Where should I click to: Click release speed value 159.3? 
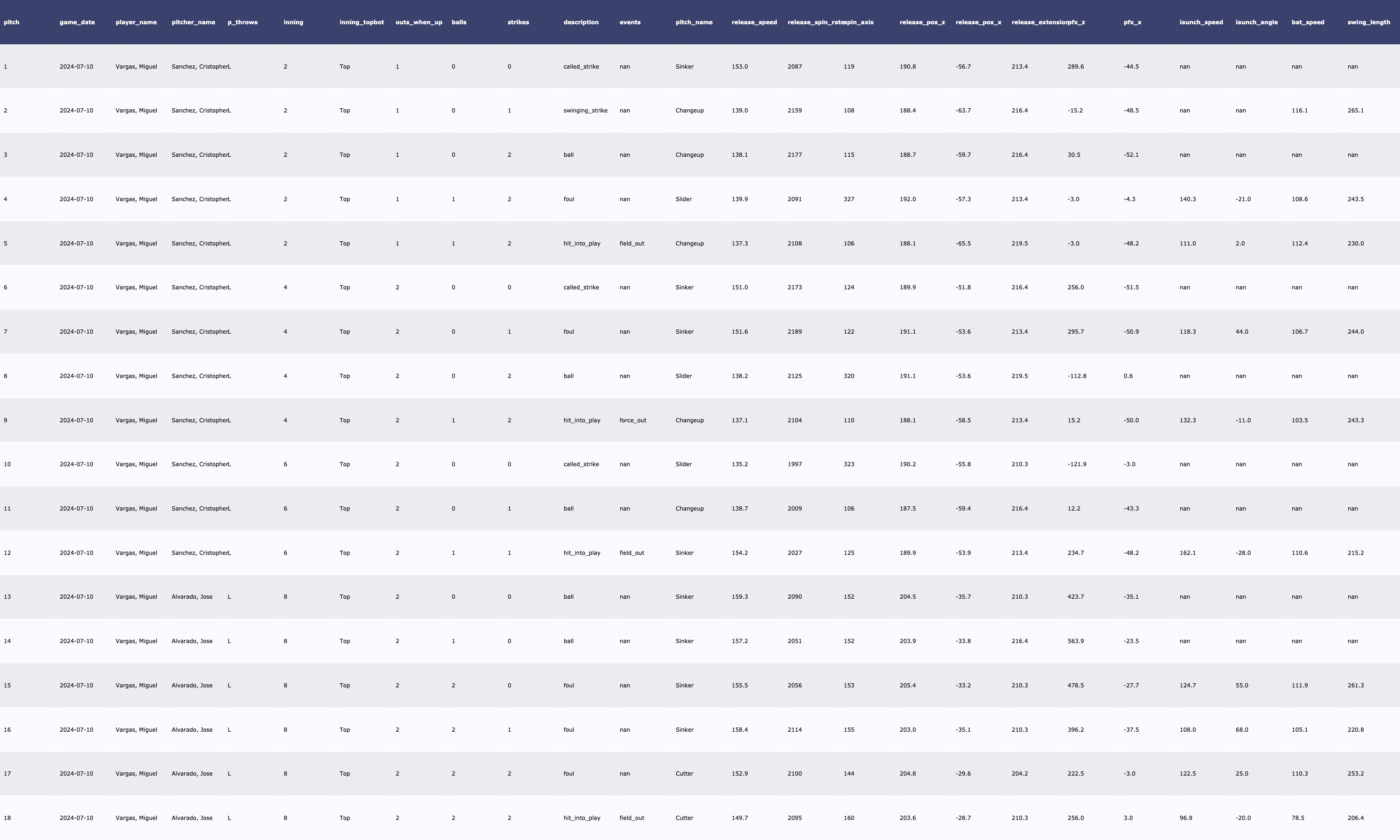tap(740, 596)
